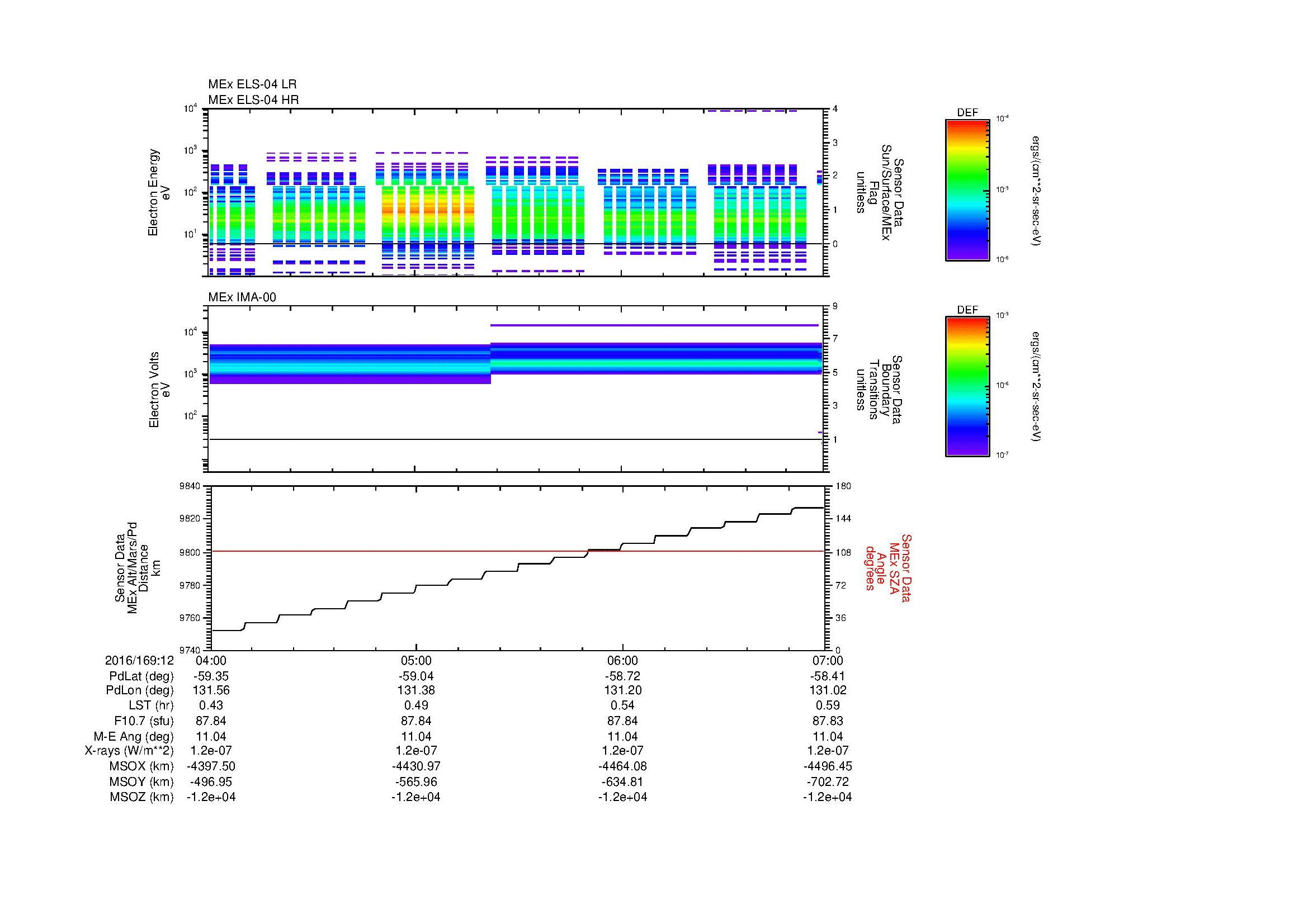Click the 05:00 time tick label
The width and height of the screenshot is (1308, 924).
[x=417, y=660]
